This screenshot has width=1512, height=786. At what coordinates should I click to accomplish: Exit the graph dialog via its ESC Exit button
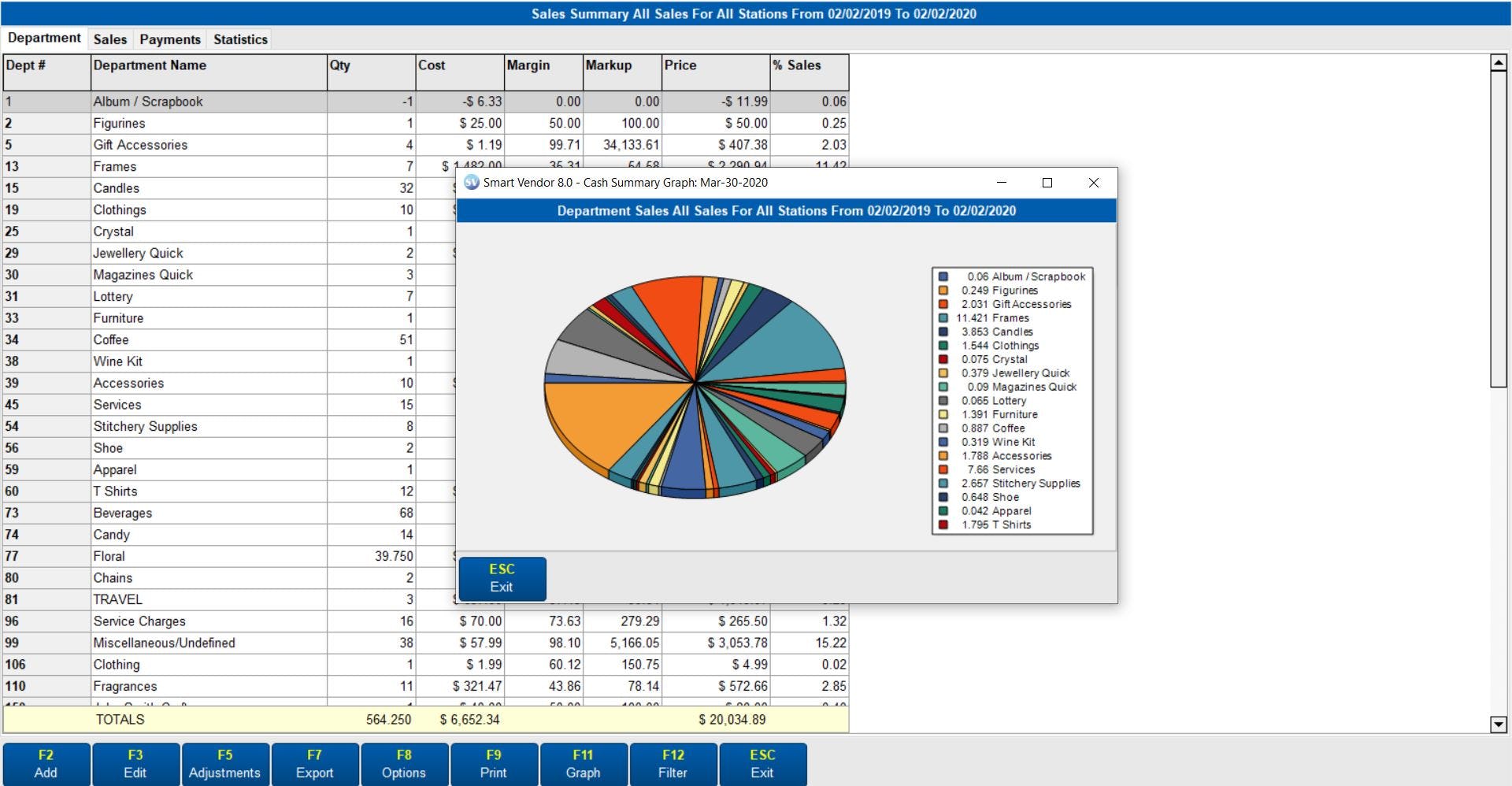point(502,578)
